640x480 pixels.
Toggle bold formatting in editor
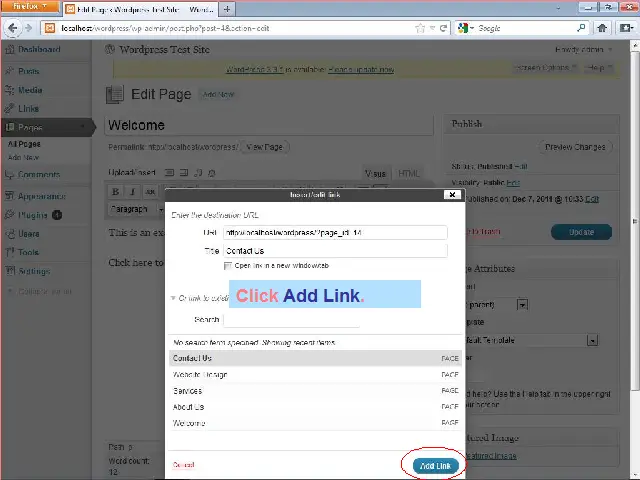[116, 191]
